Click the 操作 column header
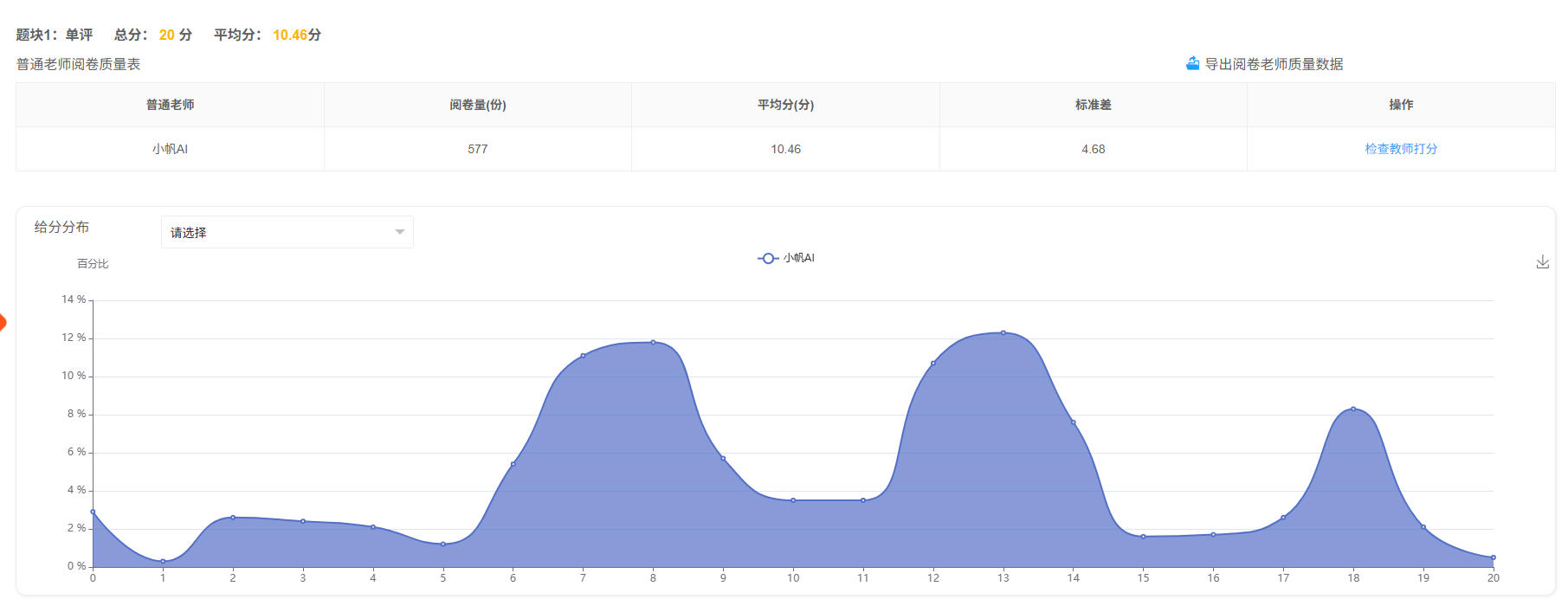The width and height of the screenshot is (1568, 612). tap(1401, 105)
